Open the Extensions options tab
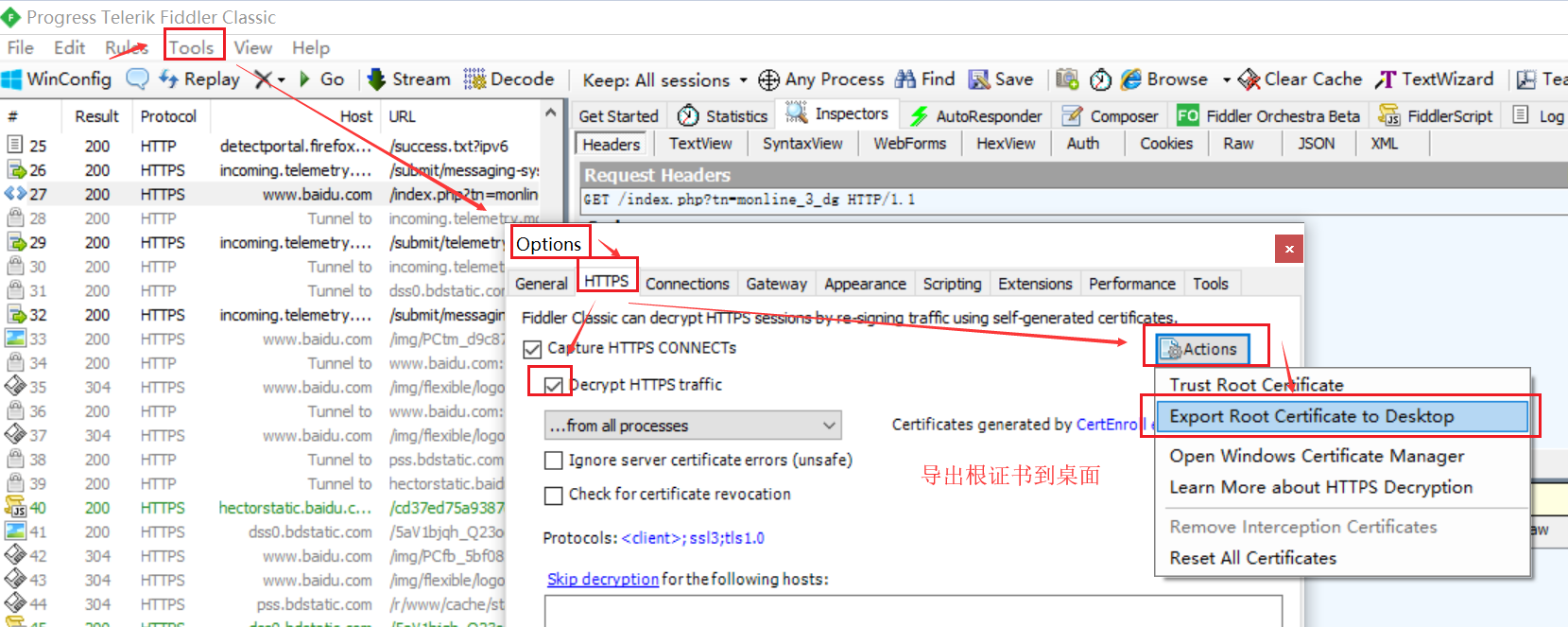The height and width of the screenshot is (627, 1568). (1035, 284)
